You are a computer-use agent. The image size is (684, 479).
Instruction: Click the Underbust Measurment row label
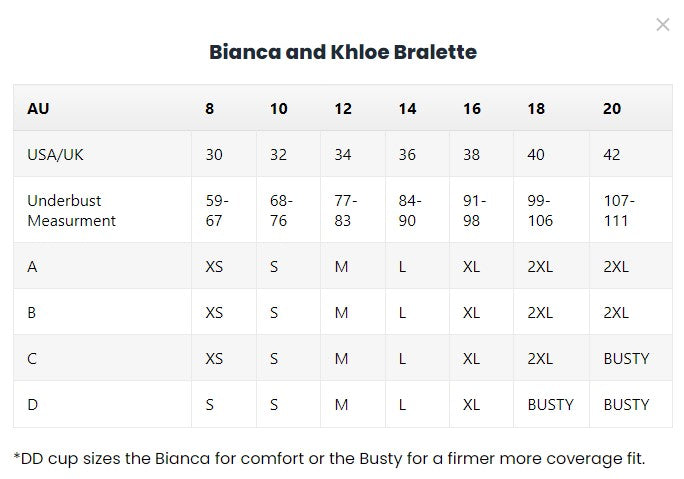[71, 210]
